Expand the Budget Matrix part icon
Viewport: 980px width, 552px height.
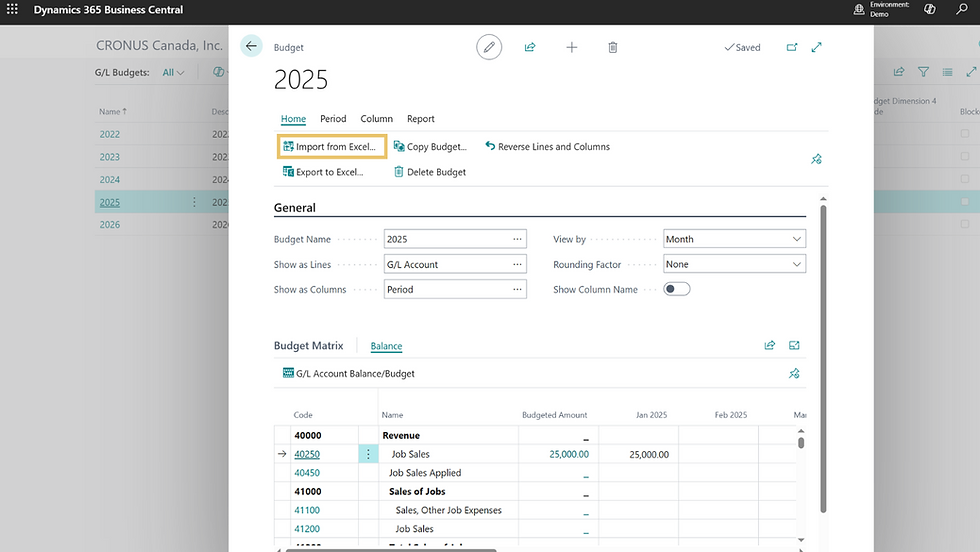coord(794,345)
